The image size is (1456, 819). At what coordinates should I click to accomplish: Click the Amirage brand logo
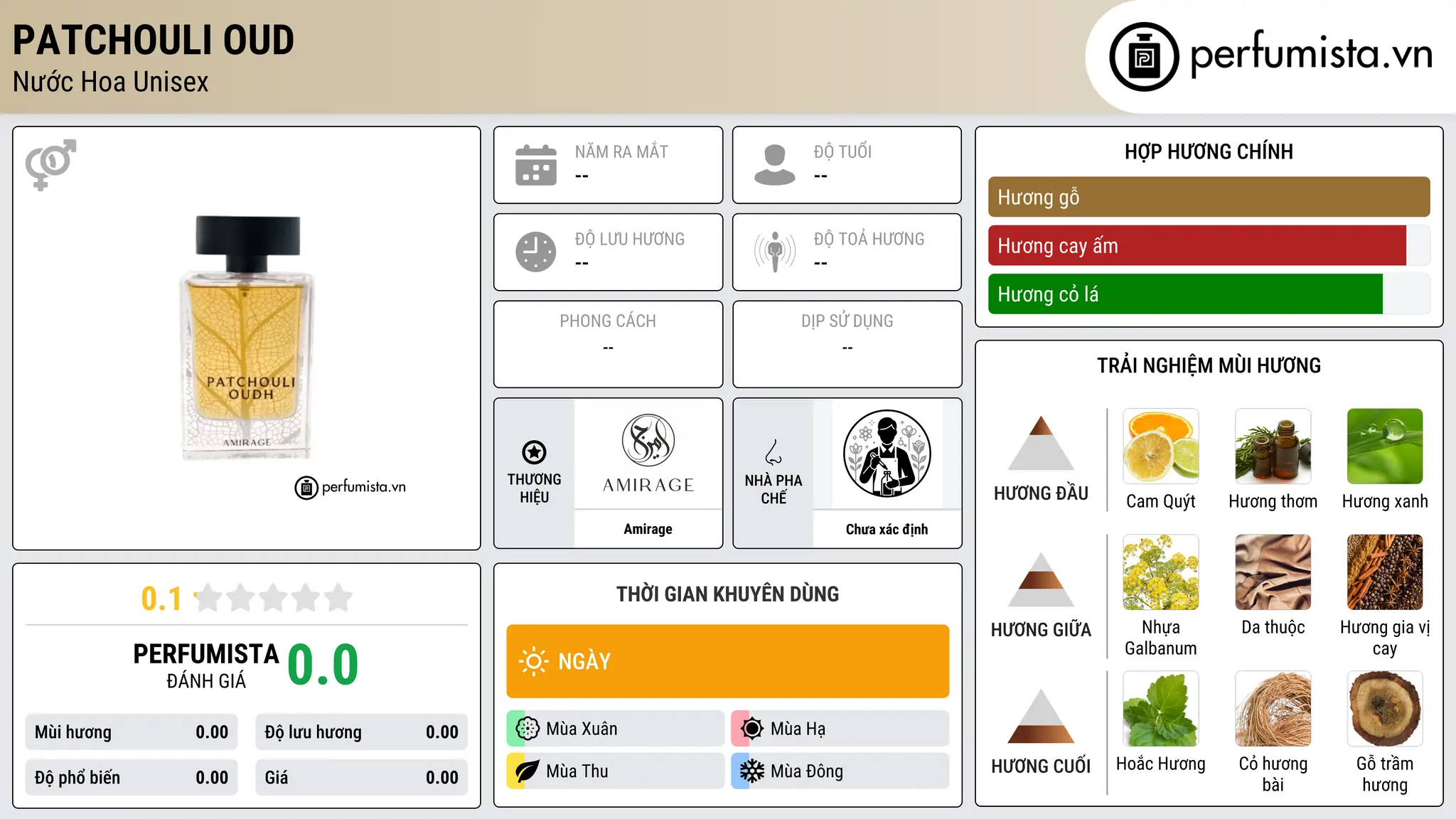tap(648, 454)
